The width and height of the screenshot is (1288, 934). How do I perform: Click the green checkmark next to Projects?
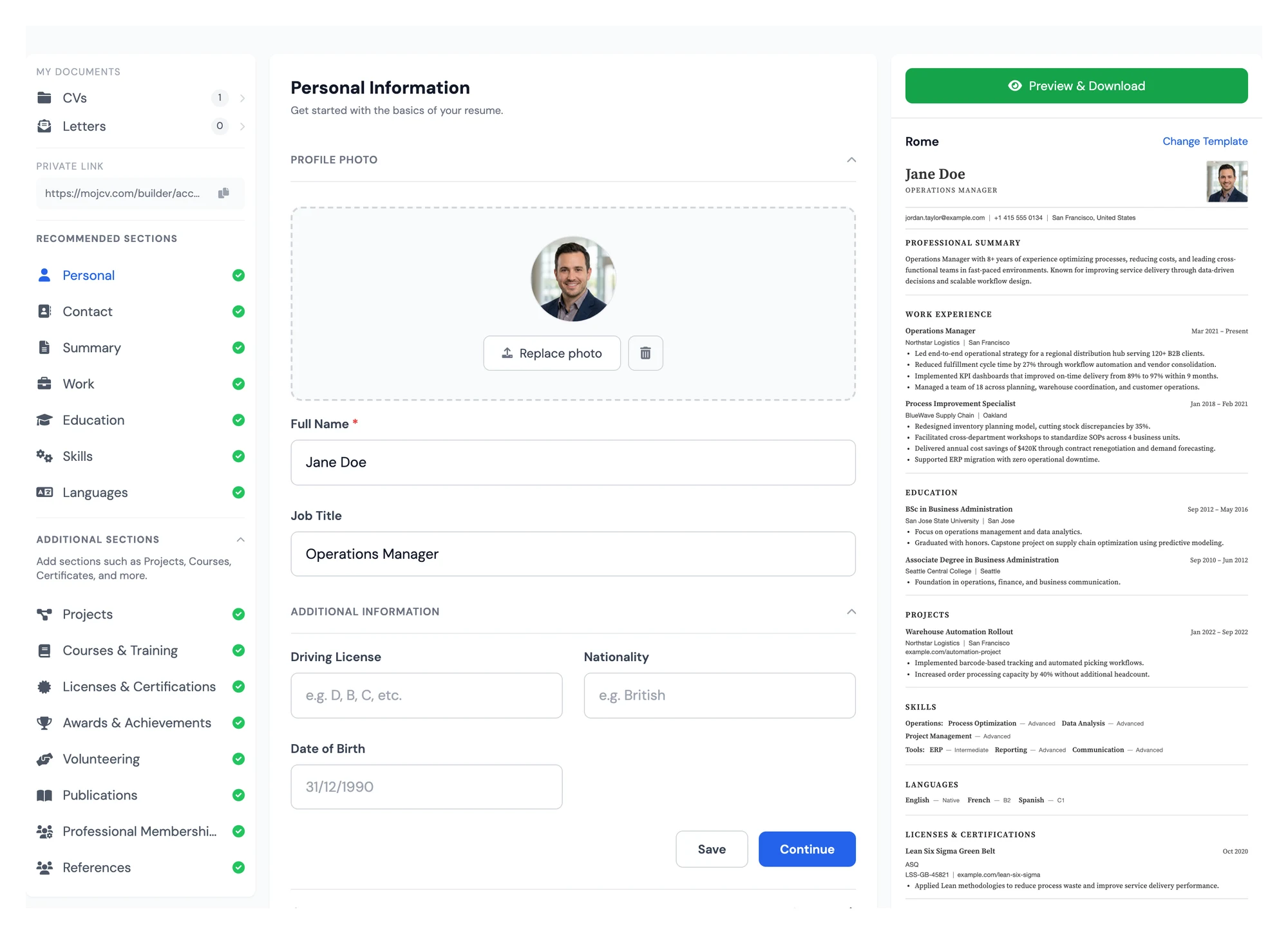(x=238, y=614)
